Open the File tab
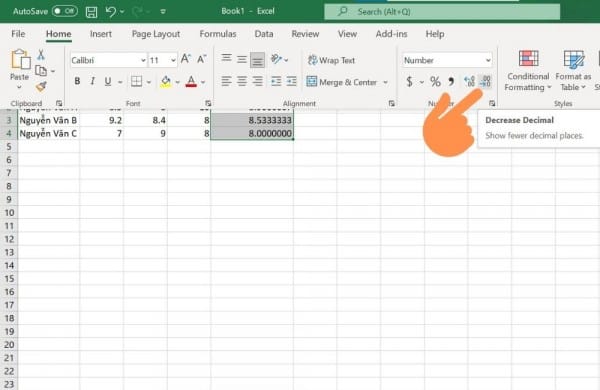This screenshot has height=390, width=600. click(18, 34)
